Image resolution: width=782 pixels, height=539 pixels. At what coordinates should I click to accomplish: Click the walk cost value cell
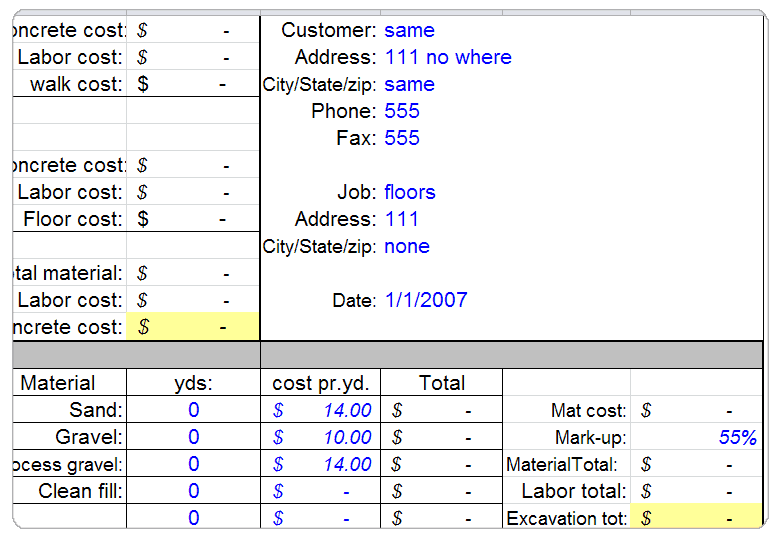[192, 84]
